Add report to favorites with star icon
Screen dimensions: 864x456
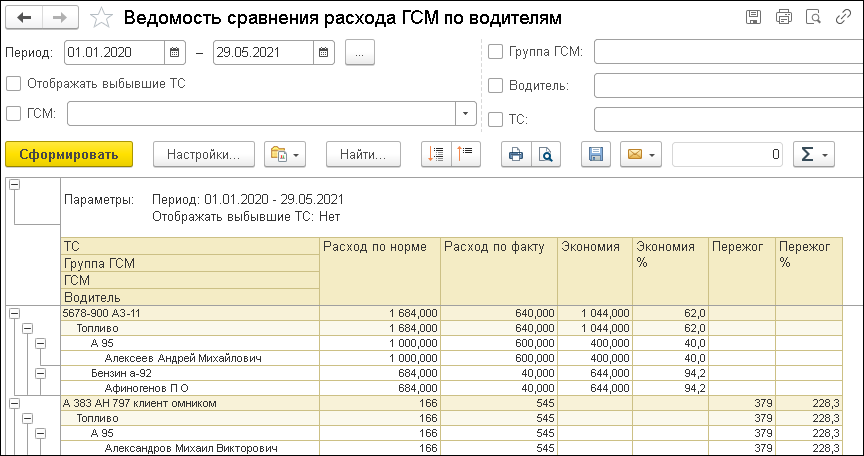click(101, 17)
